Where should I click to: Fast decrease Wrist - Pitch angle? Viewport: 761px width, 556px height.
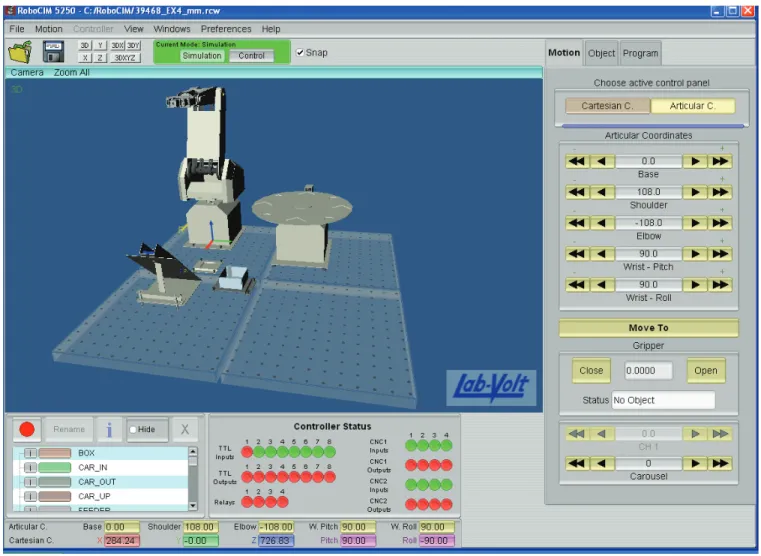[577, 254]
